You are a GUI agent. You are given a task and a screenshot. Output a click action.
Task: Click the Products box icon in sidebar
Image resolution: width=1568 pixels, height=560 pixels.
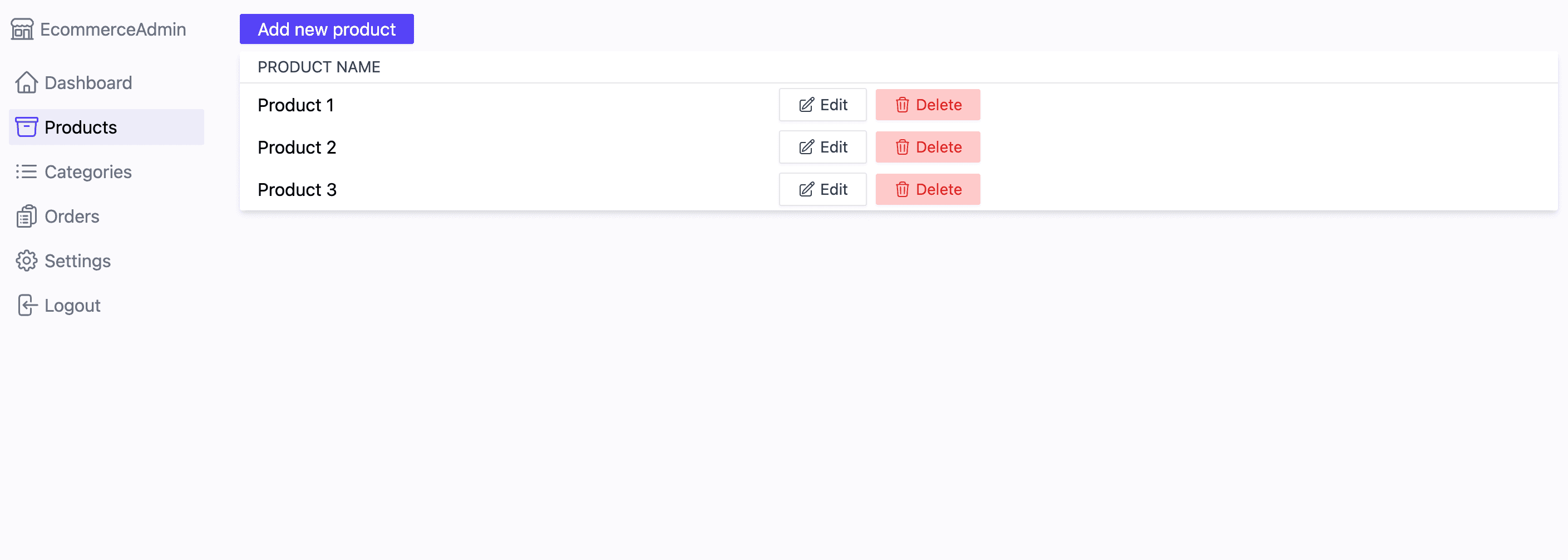pyautogui.click(x=27, y=127)
